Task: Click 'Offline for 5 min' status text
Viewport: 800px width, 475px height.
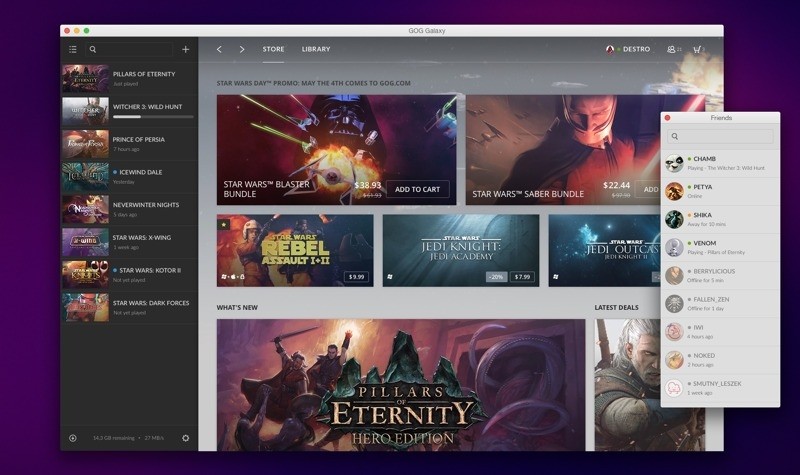Action: (x=706, y=280)
